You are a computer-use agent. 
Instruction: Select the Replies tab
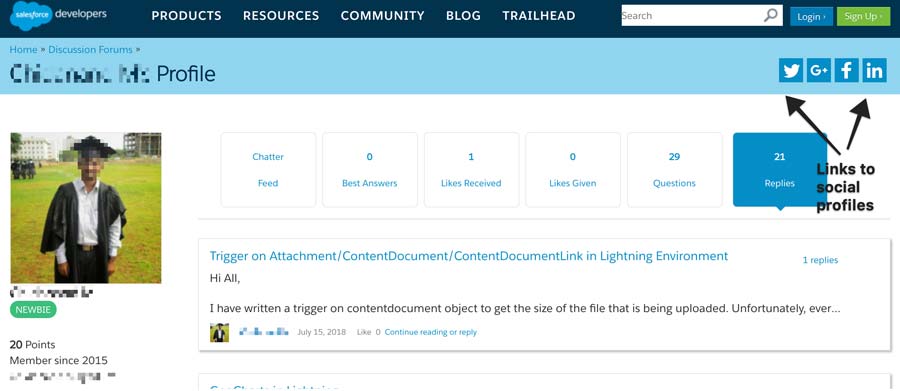click(779, 170)
